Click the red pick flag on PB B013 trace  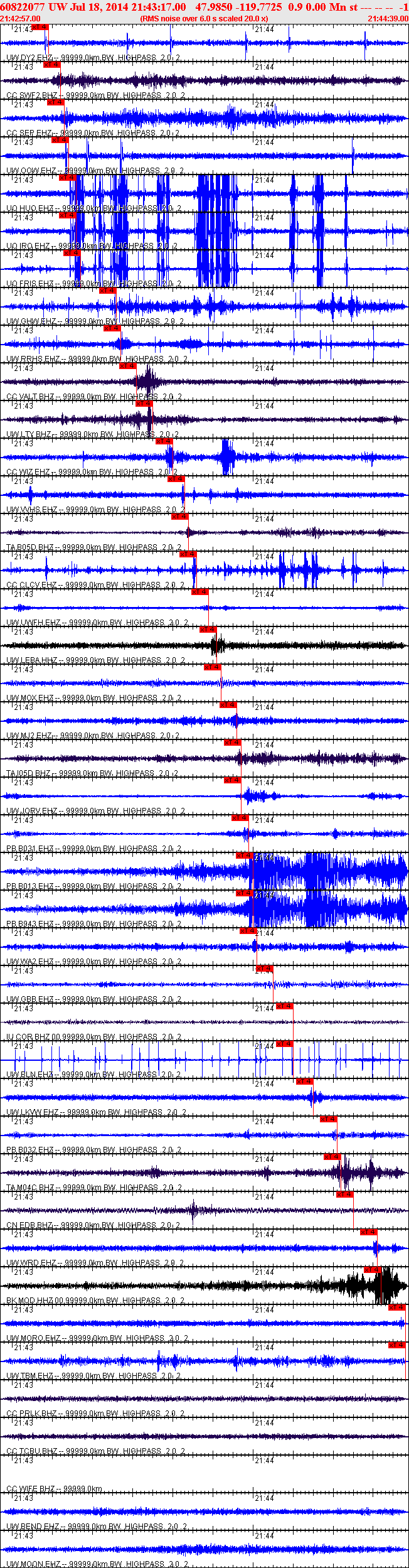click(x=245, y=856)
